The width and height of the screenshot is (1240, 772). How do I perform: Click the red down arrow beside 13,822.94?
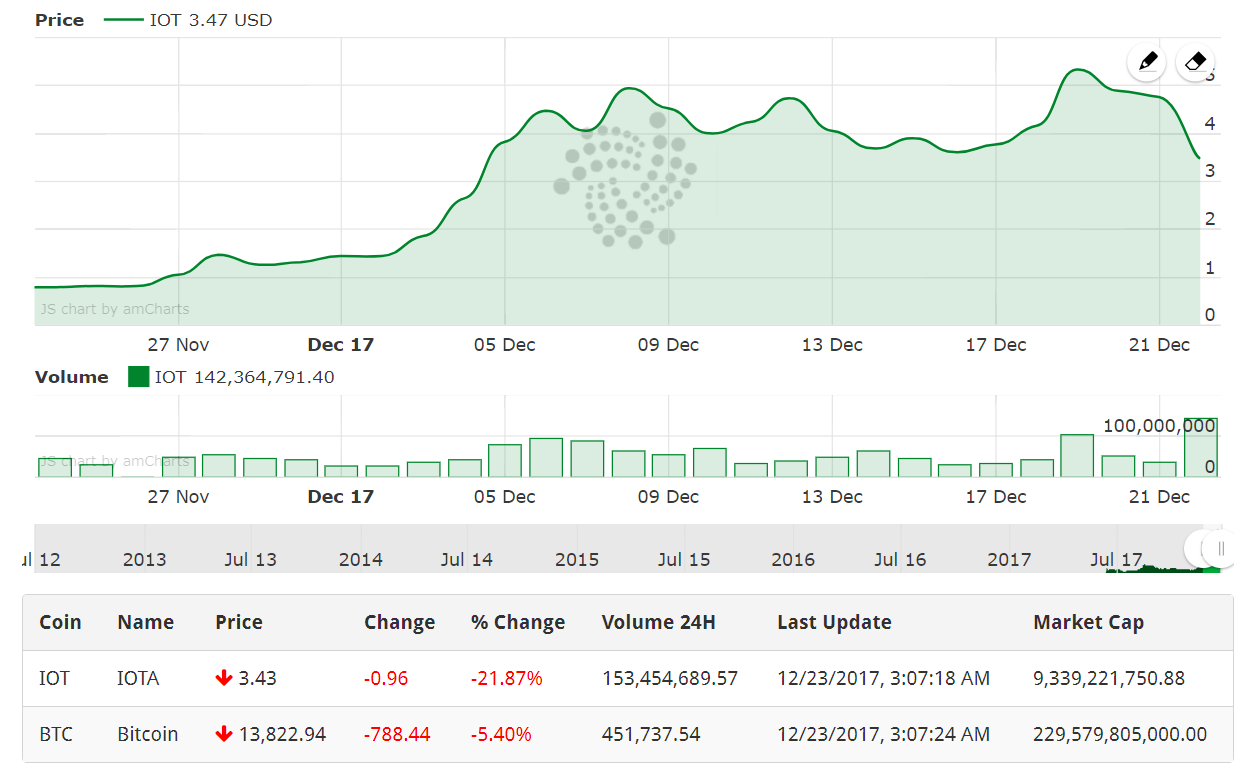[224, 735]
